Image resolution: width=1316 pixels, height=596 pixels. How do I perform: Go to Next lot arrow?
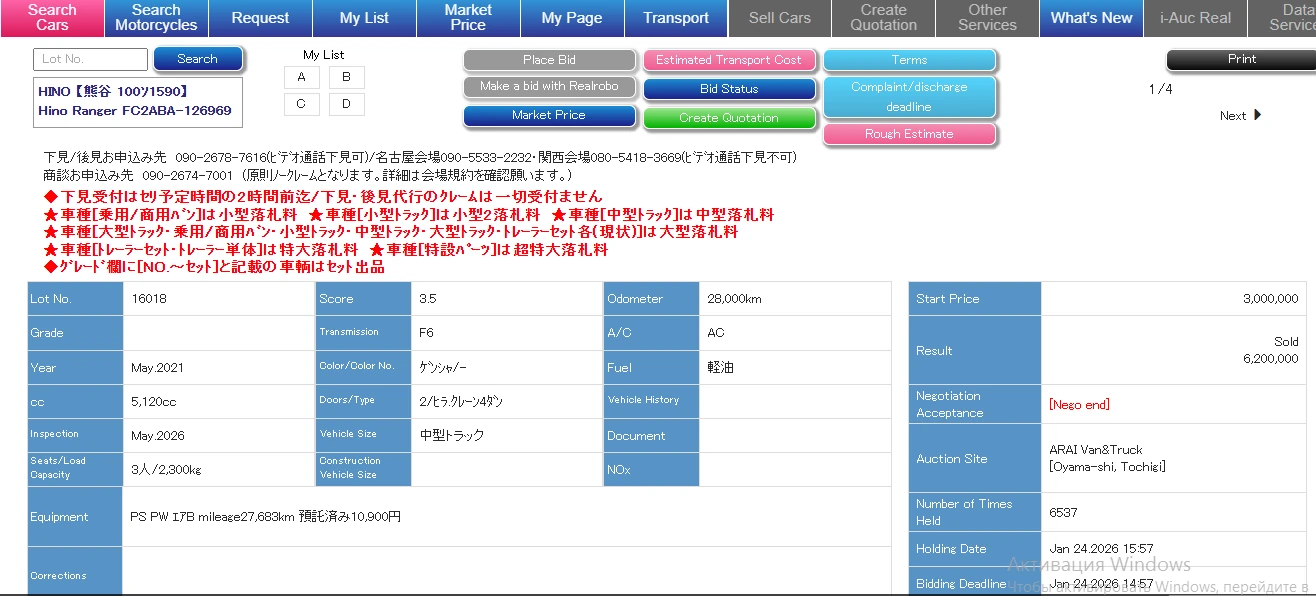click(1241, 115)
